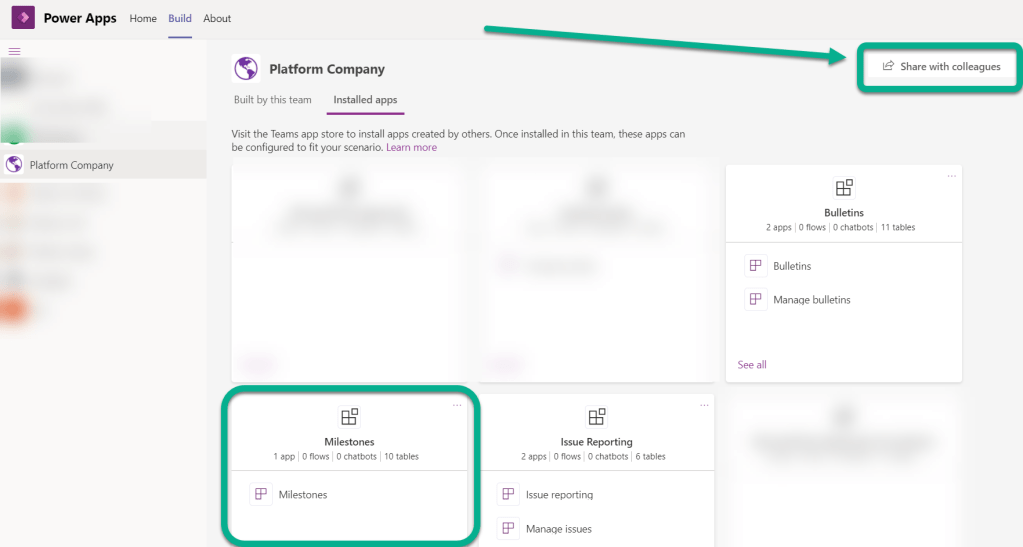Click the Milestones package icon
The image size is (1023, 547).
(x=349, y=417)
